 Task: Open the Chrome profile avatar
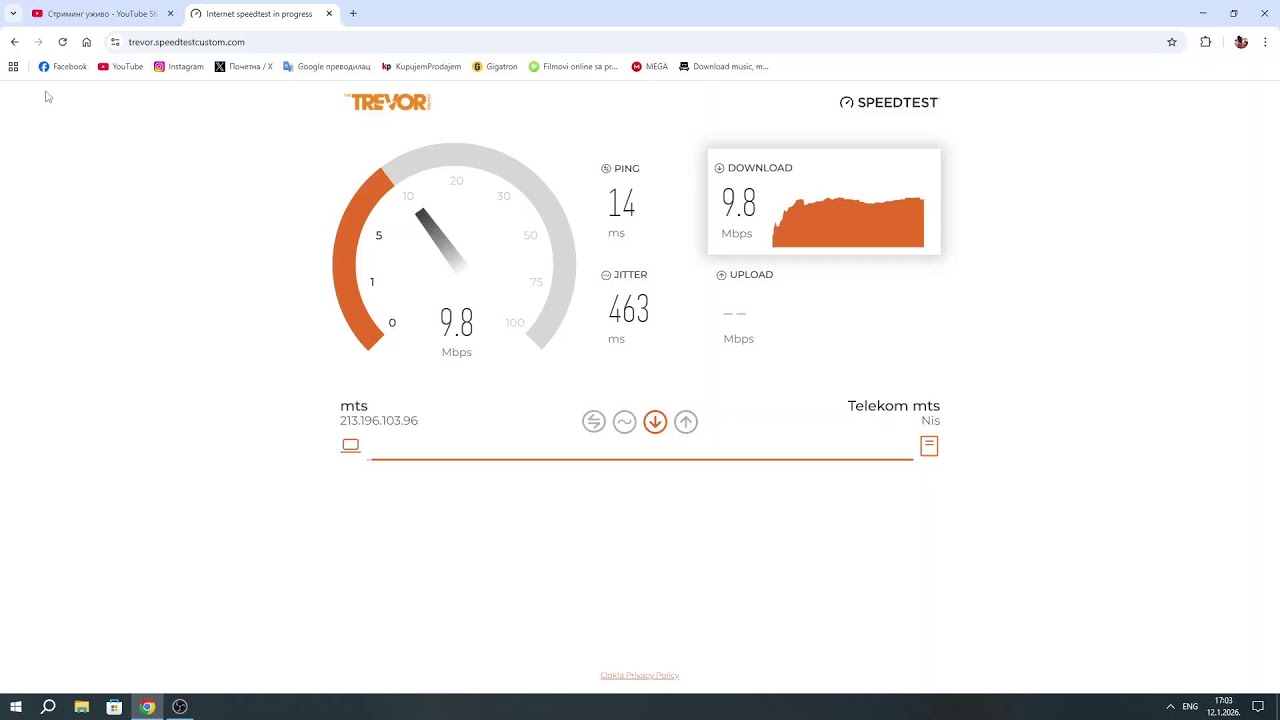tap(1241, 42)
